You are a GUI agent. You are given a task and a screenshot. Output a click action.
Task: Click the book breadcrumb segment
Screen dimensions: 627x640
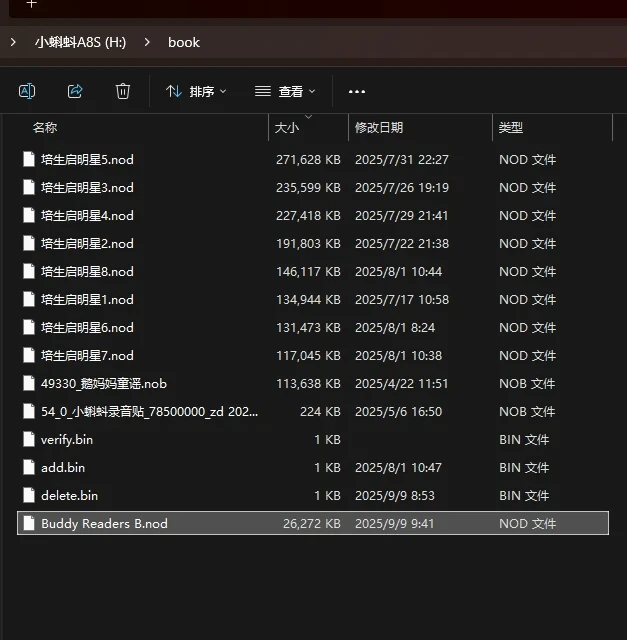pyautogui.click(x=184, y=42)
